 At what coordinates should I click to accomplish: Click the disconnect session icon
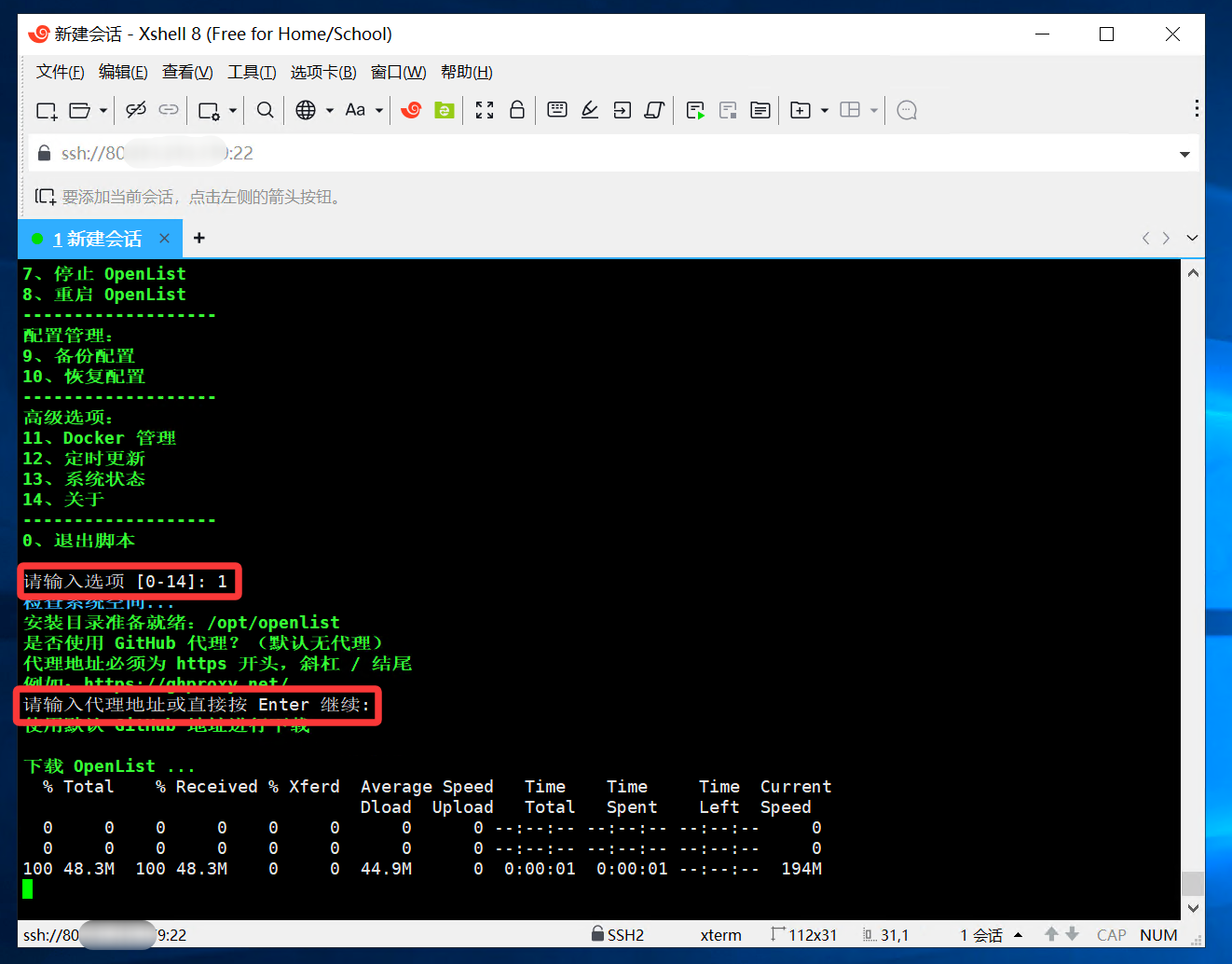[x=136, y=110]
